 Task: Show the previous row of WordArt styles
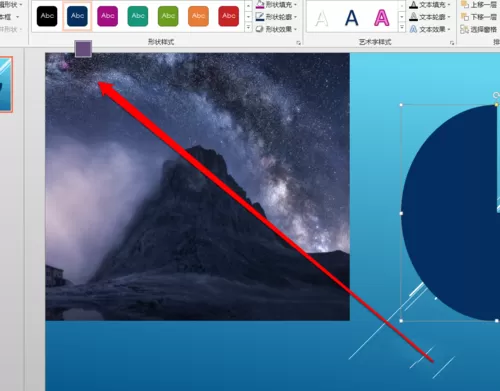click(x=402, y=6)
